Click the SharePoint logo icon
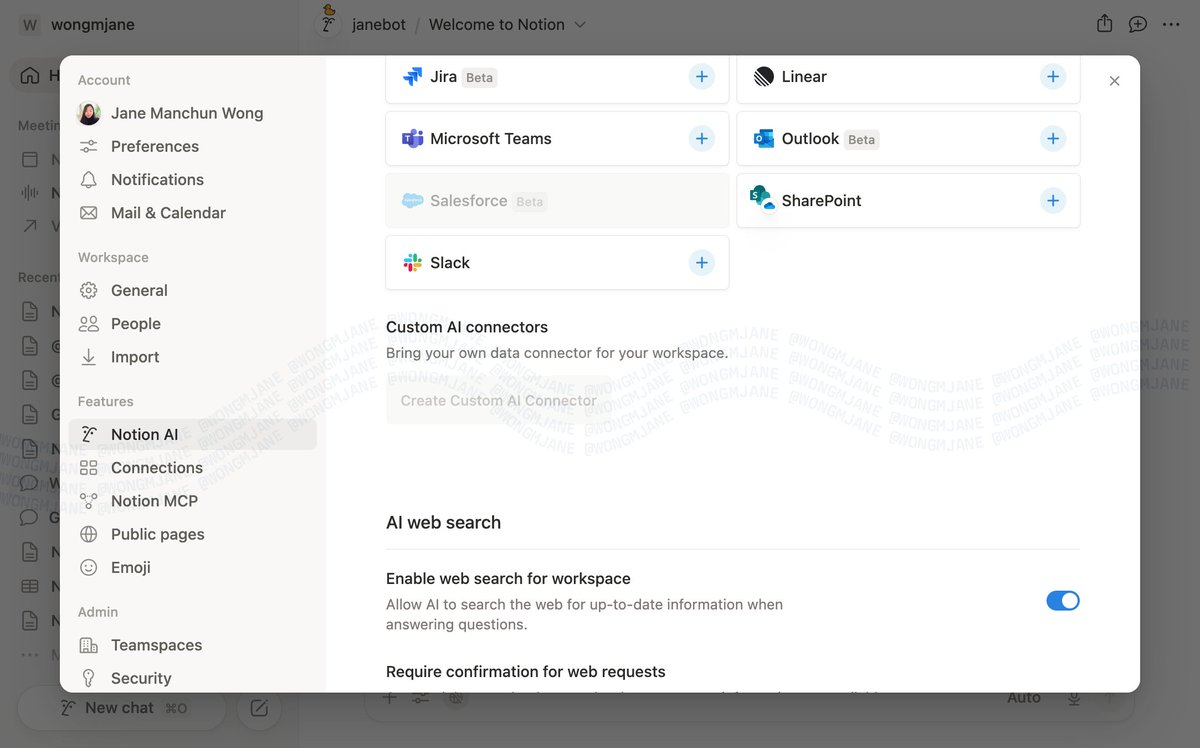Screen dimensions: 1200x748 point(763,198)
